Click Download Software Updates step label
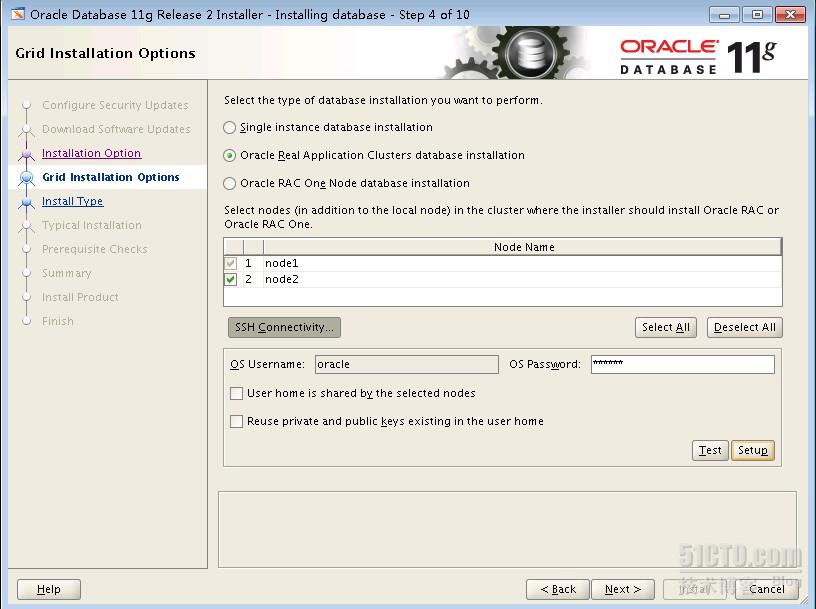The height and width of the screenshot is (609, 816). (117, 129)
